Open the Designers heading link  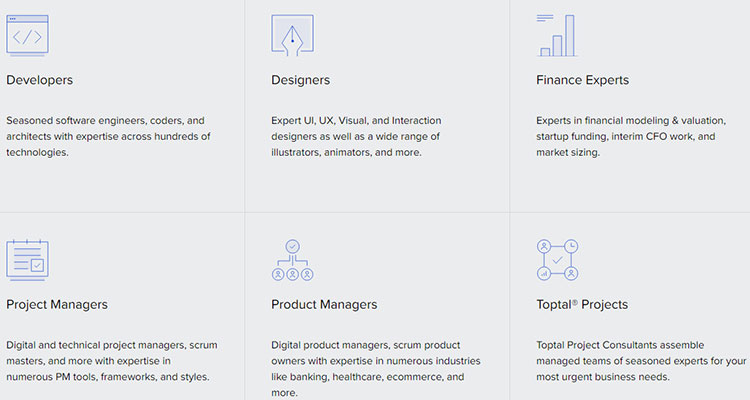pos(300,80)
